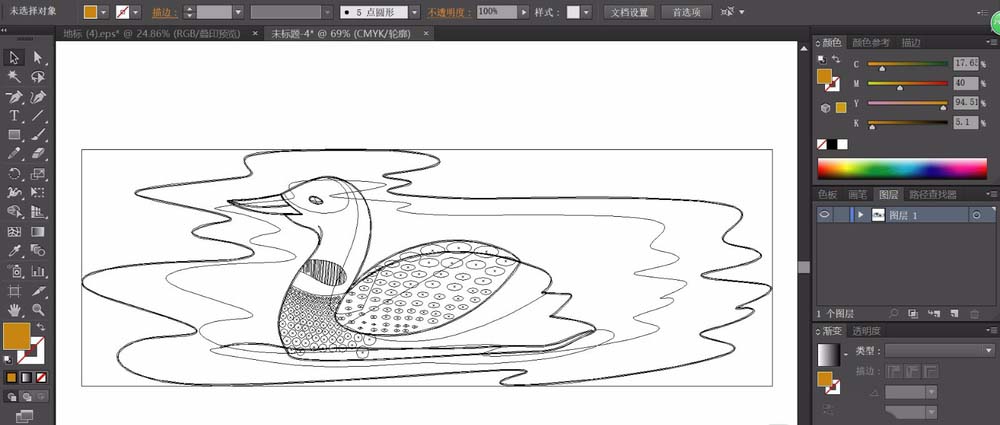Click the M value field showing 40
The image size is (1000, 425).
point(966,83)
